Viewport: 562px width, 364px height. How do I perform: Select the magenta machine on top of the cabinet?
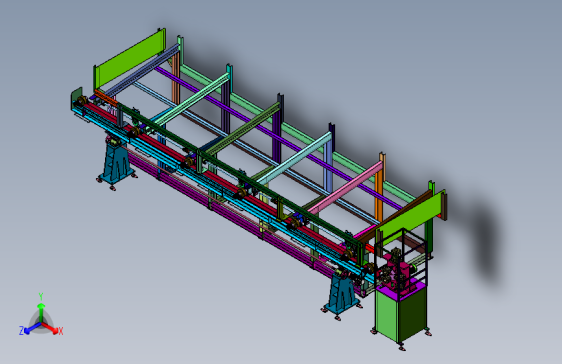click(x=400, y=273)
